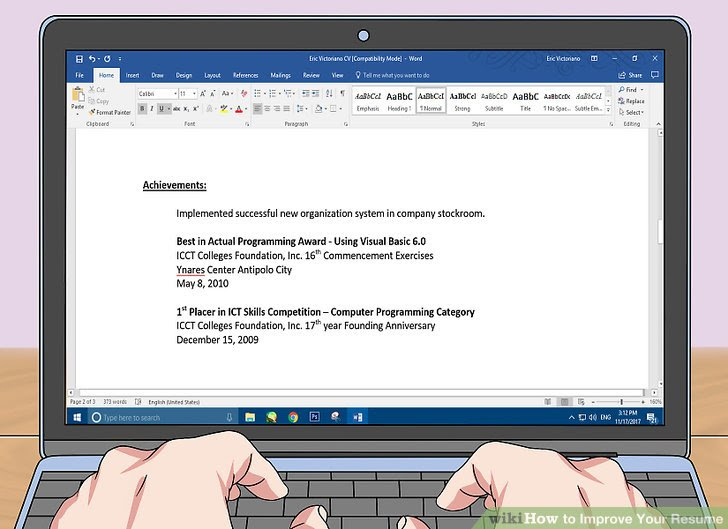This screenshot has height=529, width=728.
Task: Switch to the References tab
Action: click(246, 75)
